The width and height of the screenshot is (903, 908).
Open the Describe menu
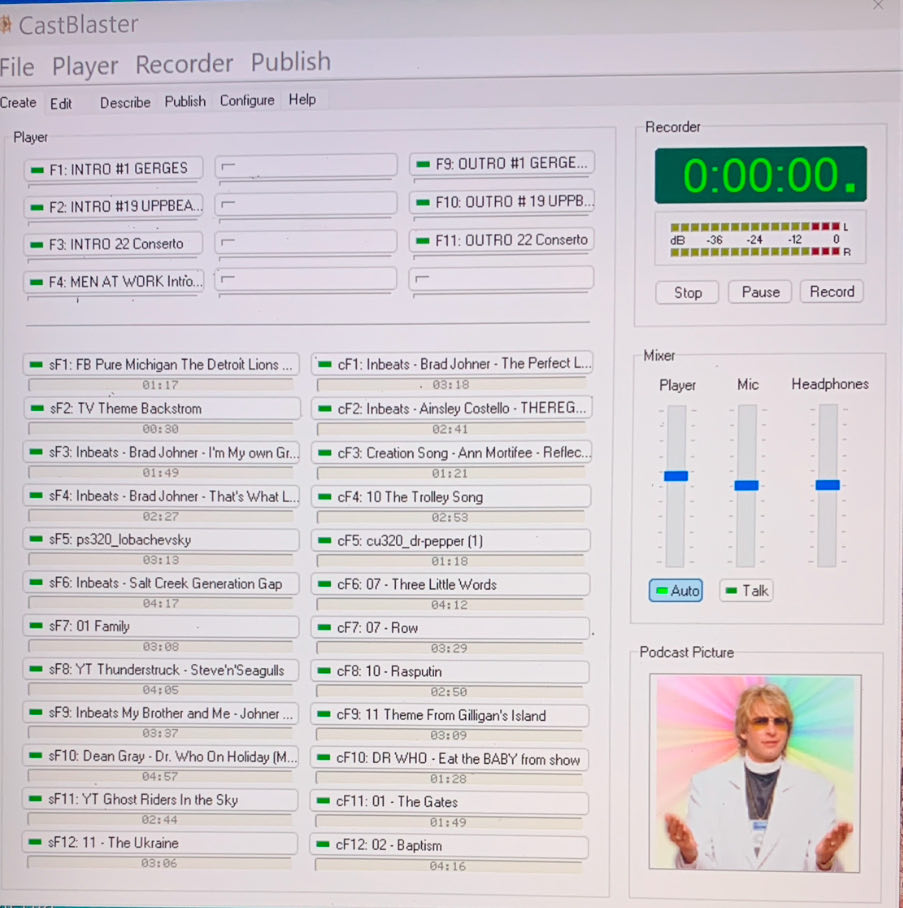coord(125,102)
